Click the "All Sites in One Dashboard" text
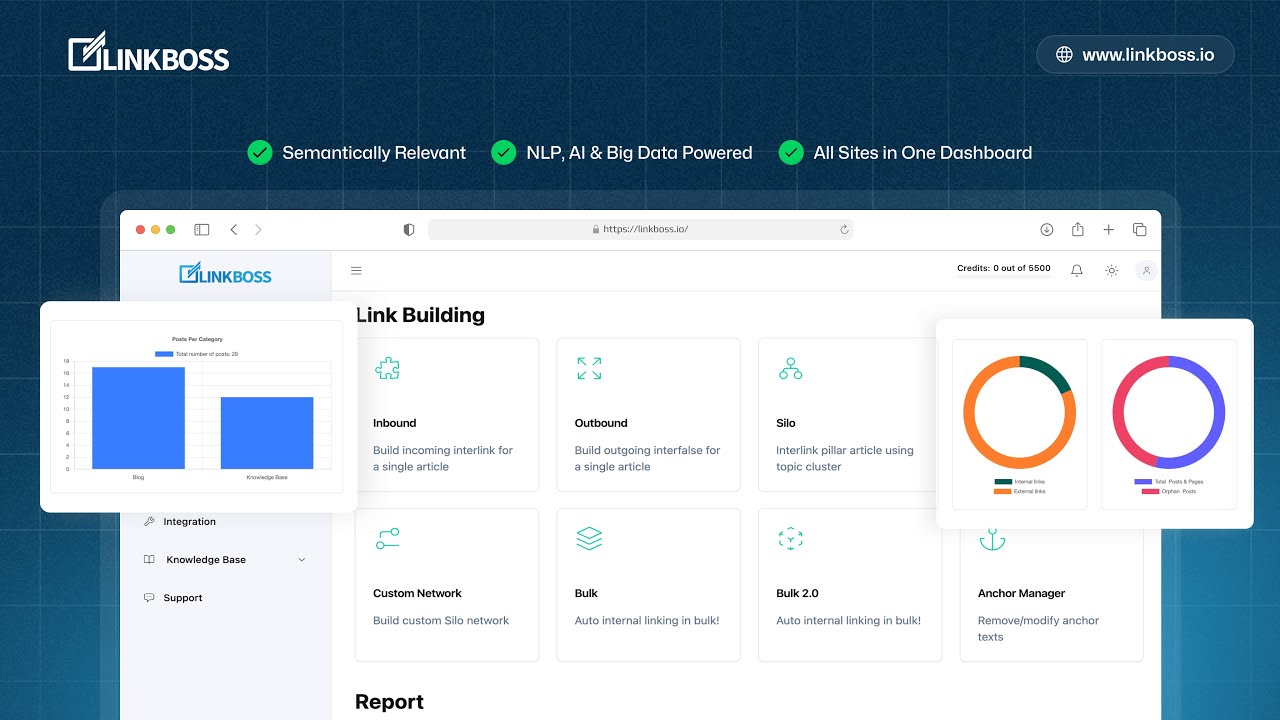The image size is (1280, 720). (x=923, y=153)
